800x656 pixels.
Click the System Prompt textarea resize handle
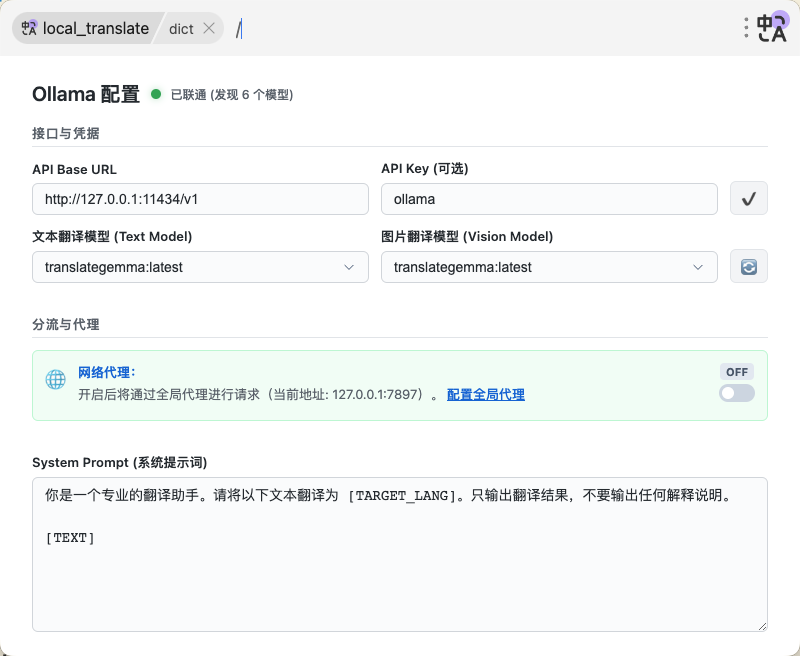762,626
